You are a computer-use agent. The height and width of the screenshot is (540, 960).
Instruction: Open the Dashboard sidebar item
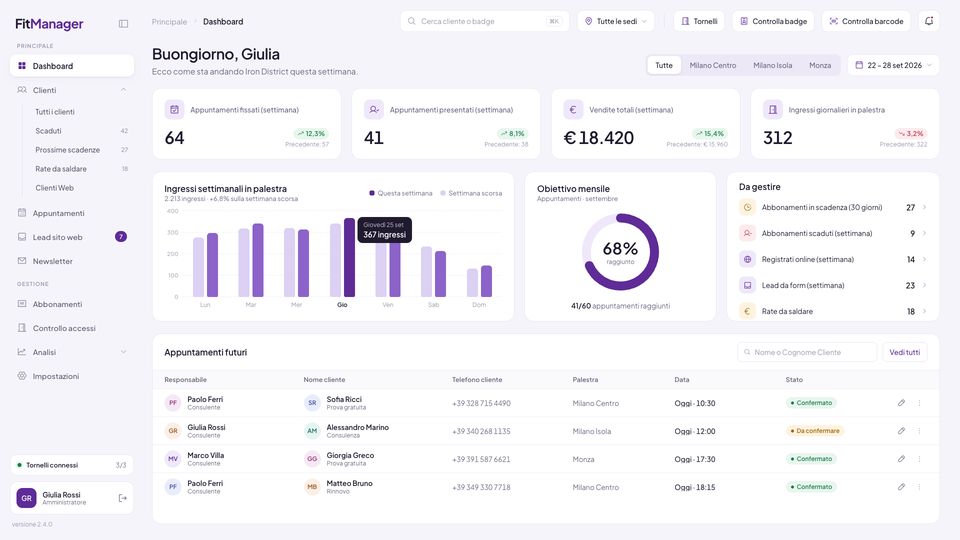point(72,66)
